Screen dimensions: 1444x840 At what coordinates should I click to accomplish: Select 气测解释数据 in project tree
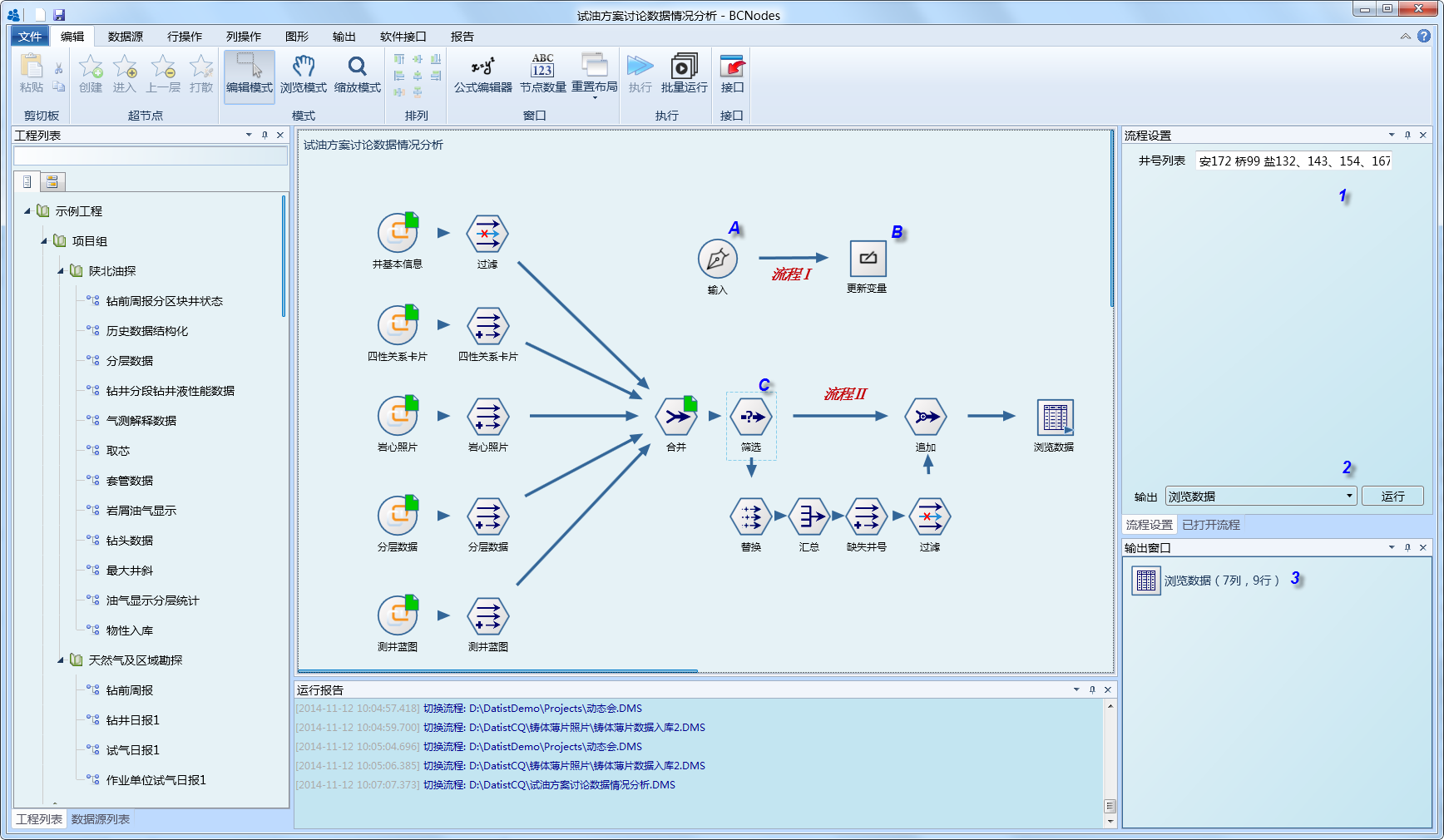pos(141,421)
